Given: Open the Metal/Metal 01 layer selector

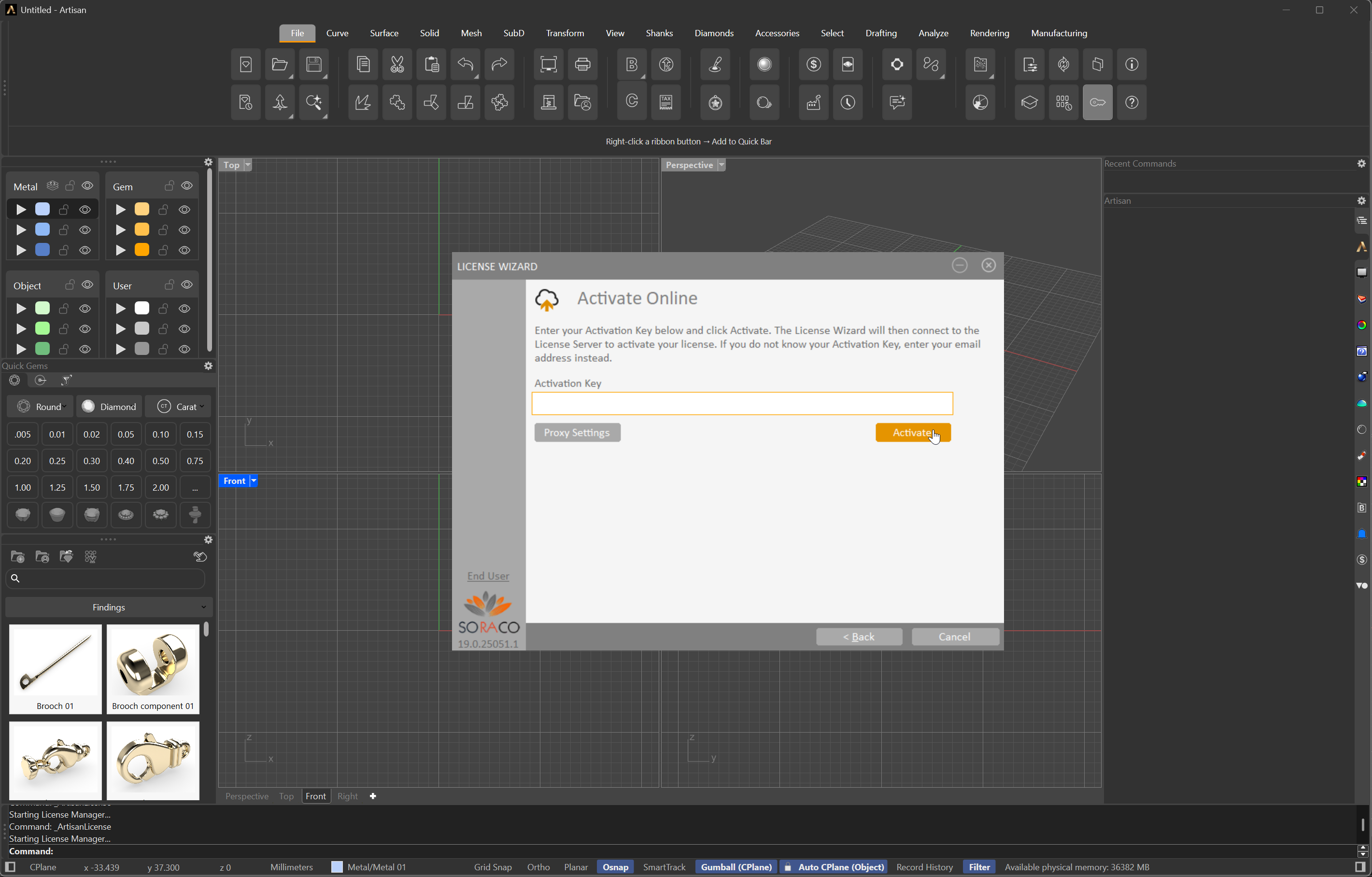Looking at the screenshot, I should pyautogui.click(x=369, y=867).
